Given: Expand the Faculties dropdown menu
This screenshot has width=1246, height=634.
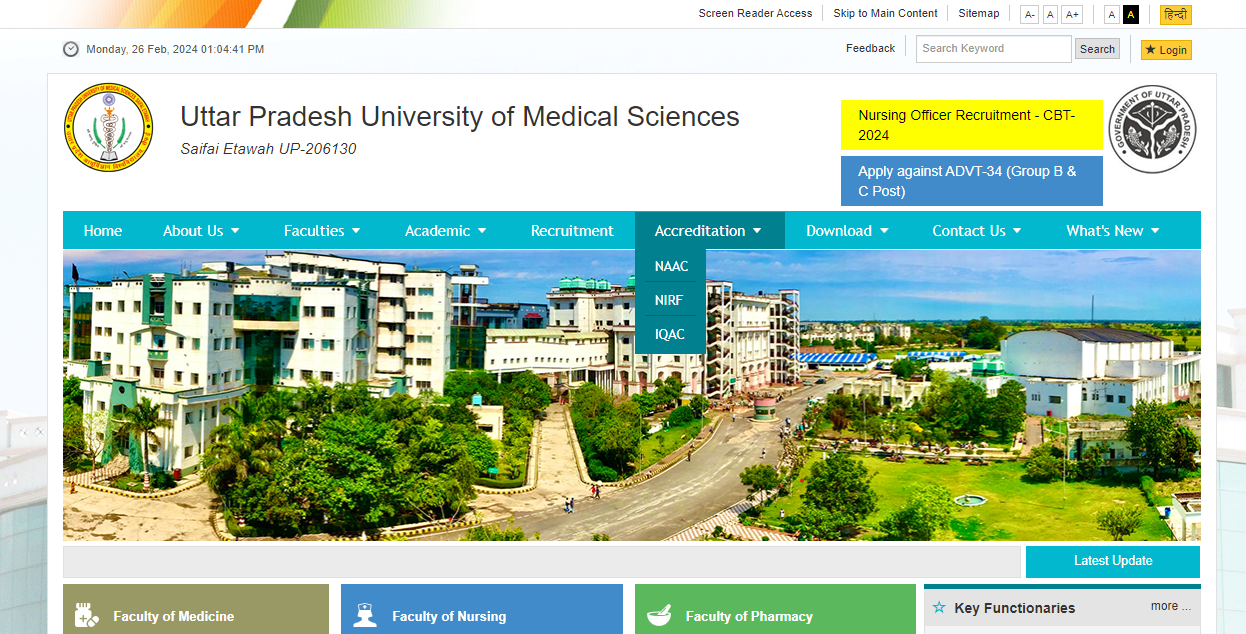Looking at the screenshot, I should tap(321, 231).
